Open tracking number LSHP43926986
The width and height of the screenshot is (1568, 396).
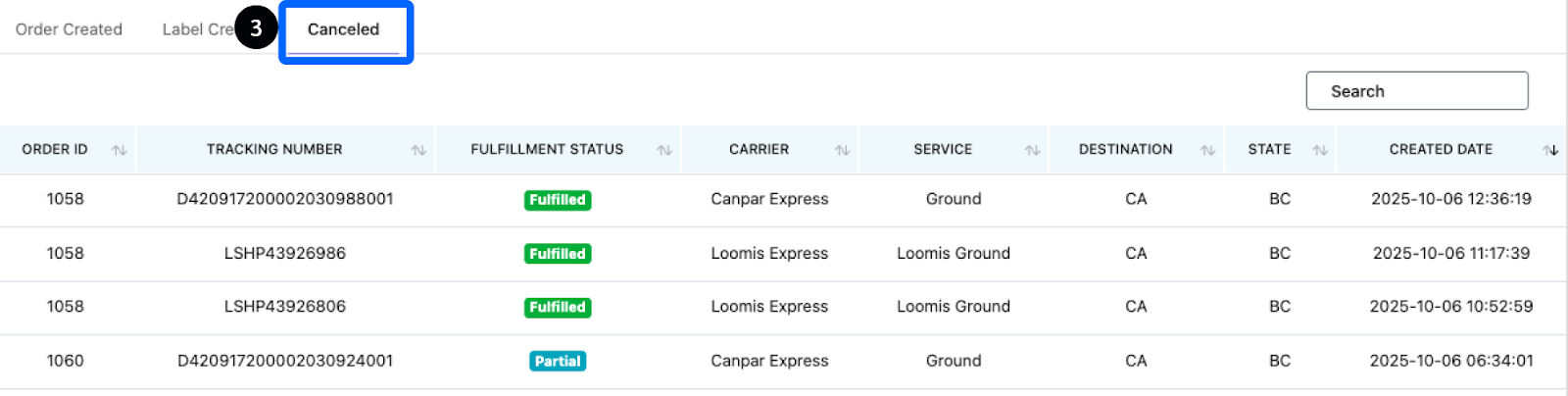click(285, 253)
